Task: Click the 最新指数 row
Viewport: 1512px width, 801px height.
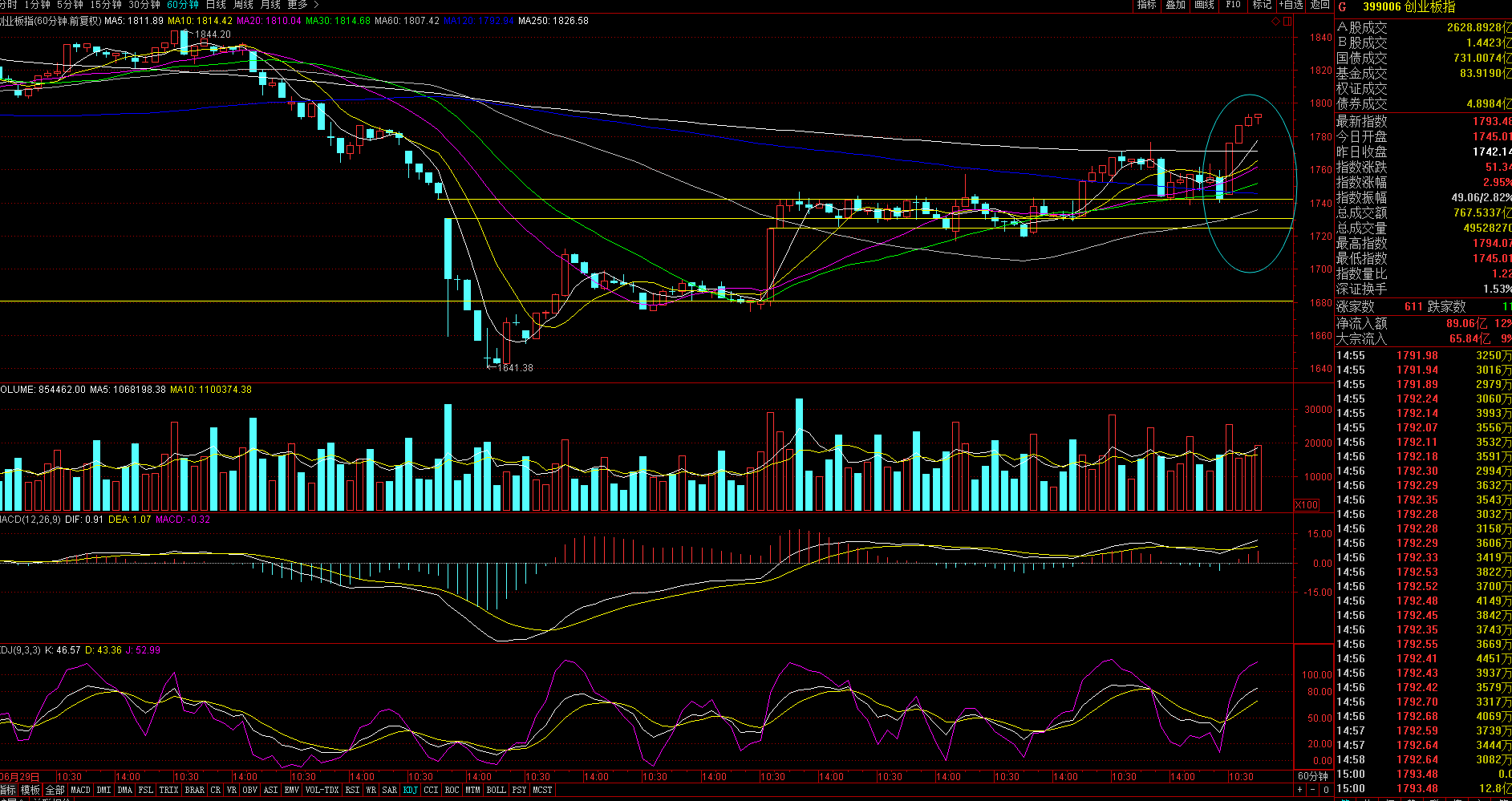Action: 1423,121
